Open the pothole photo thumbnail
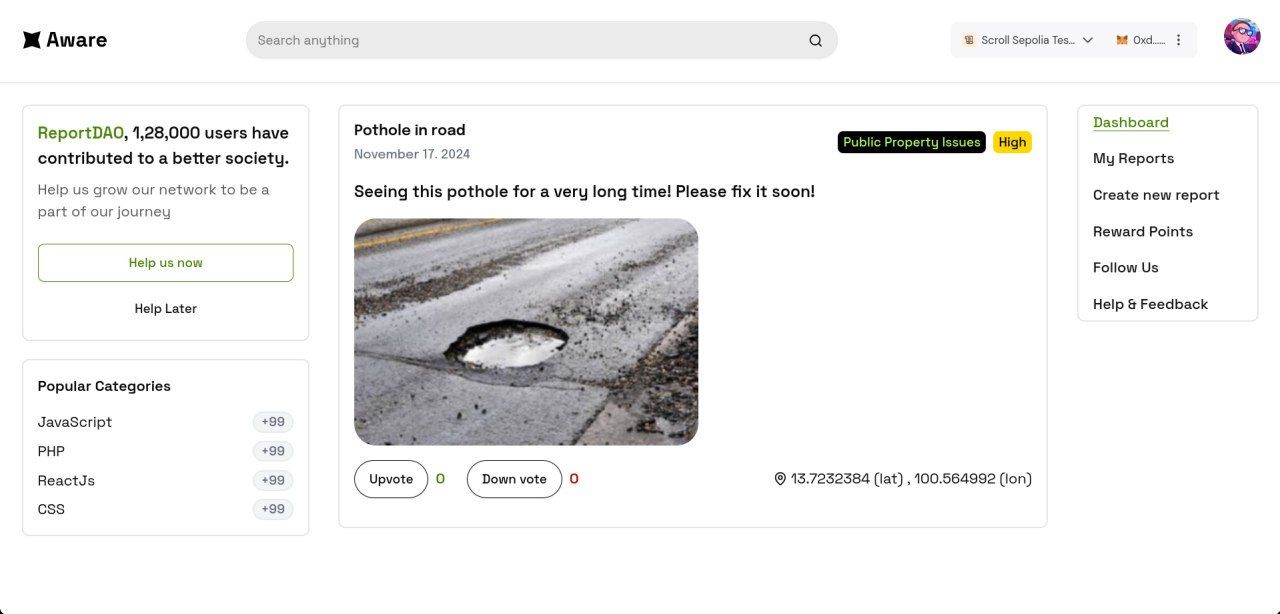This screenshot has height=614, width=1280. pyautogui.click(x=526, y=331)
